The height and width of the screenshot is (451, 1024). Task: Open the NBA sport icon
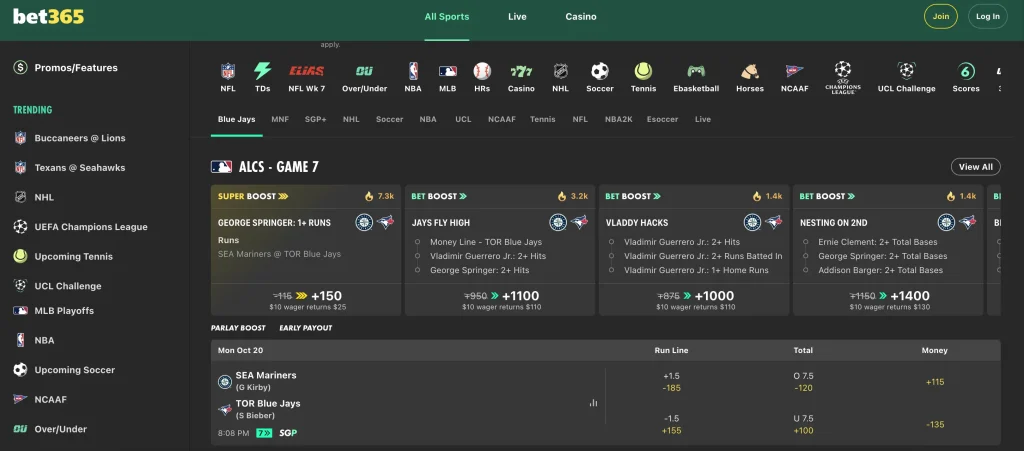coord(413,72)
